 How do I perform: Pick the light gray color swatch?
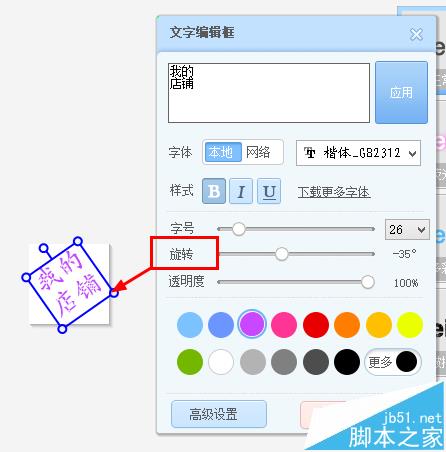pos(253,362)
